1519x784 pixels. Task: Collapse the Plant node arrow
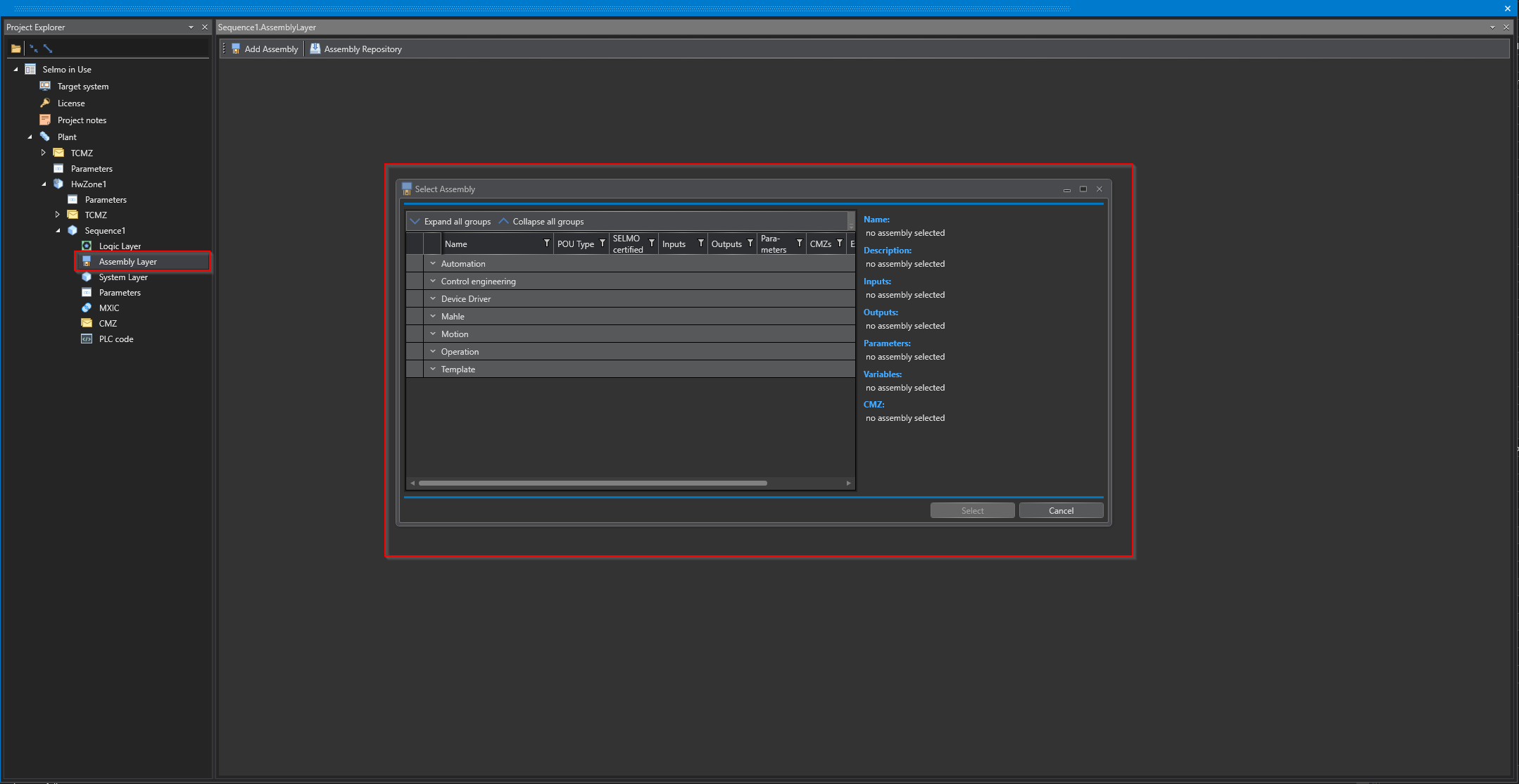pyautogui.click(x=30, y=137)
